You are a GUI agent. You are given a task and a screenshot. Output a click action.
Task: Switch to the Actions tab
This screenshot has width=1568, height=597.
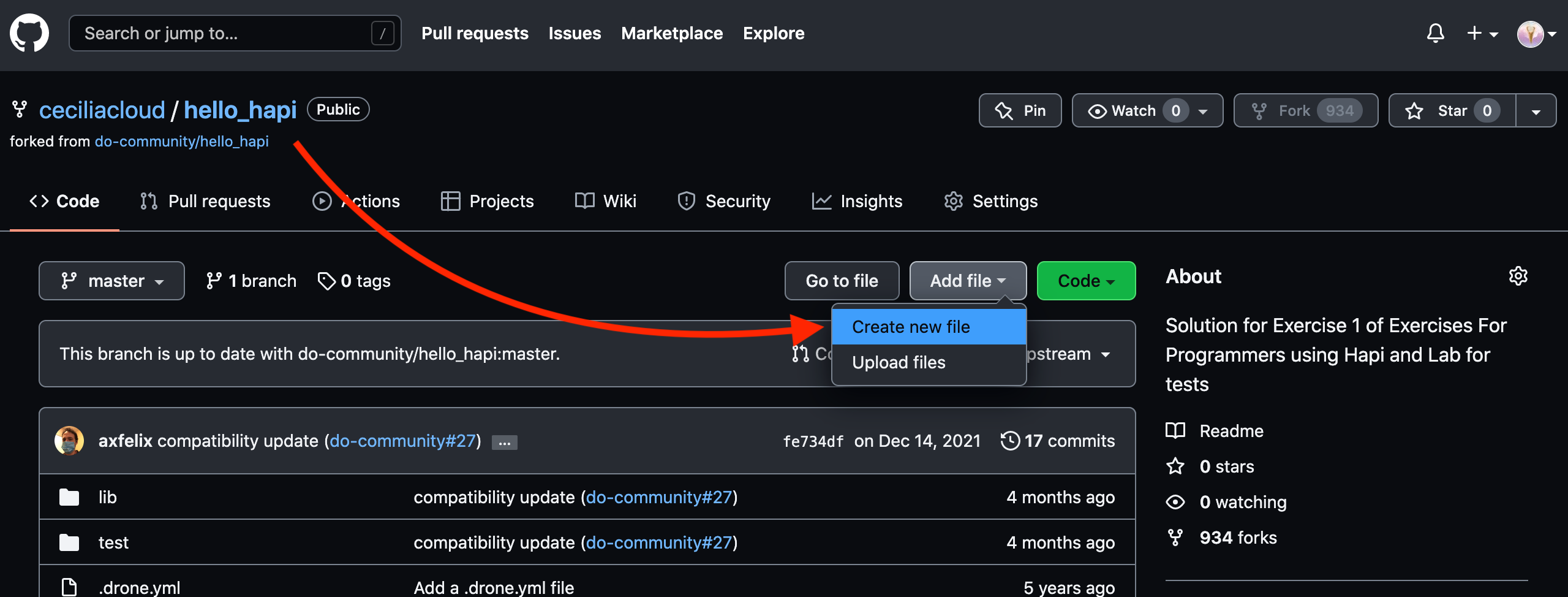click(x=356, y=201)
